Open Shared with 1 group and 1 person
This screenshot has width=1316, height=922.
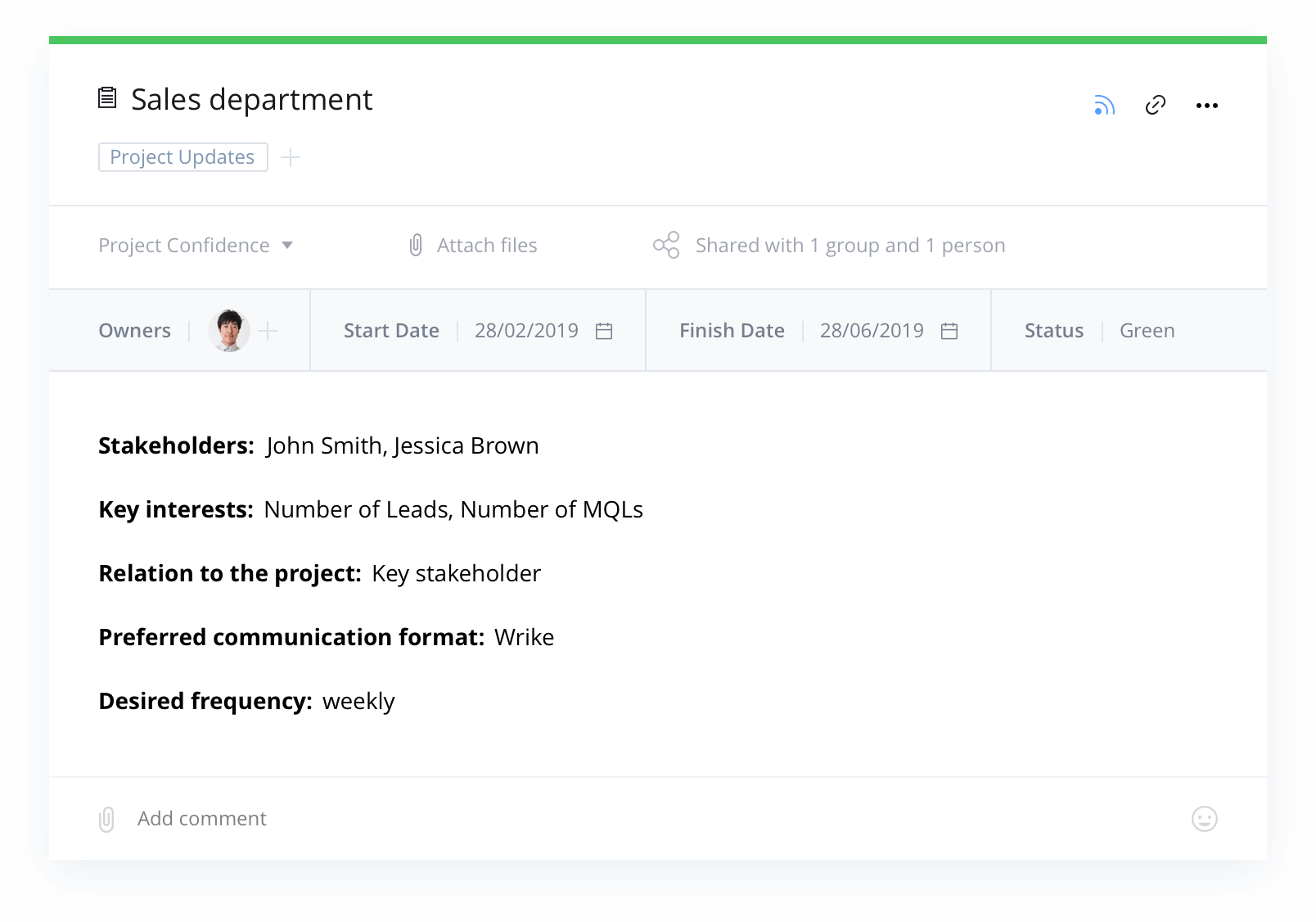point(850,245)
